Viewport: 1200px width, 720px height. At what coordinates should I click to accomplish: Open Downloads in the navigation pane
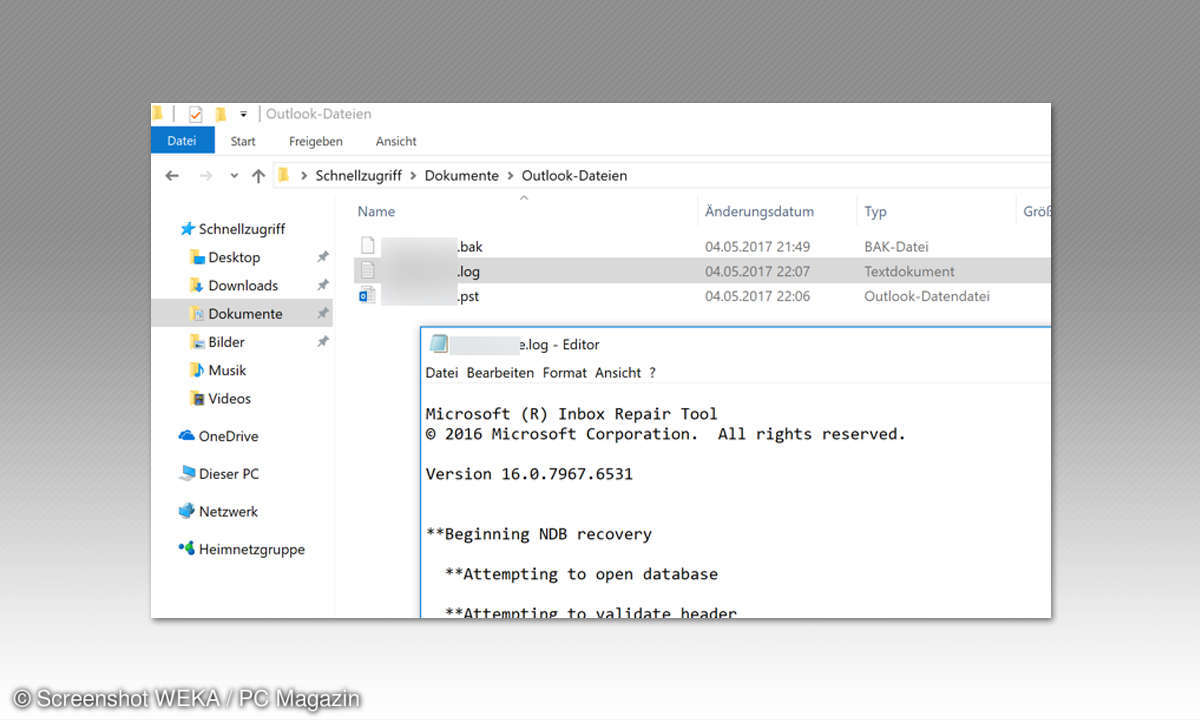coord(243,285)
